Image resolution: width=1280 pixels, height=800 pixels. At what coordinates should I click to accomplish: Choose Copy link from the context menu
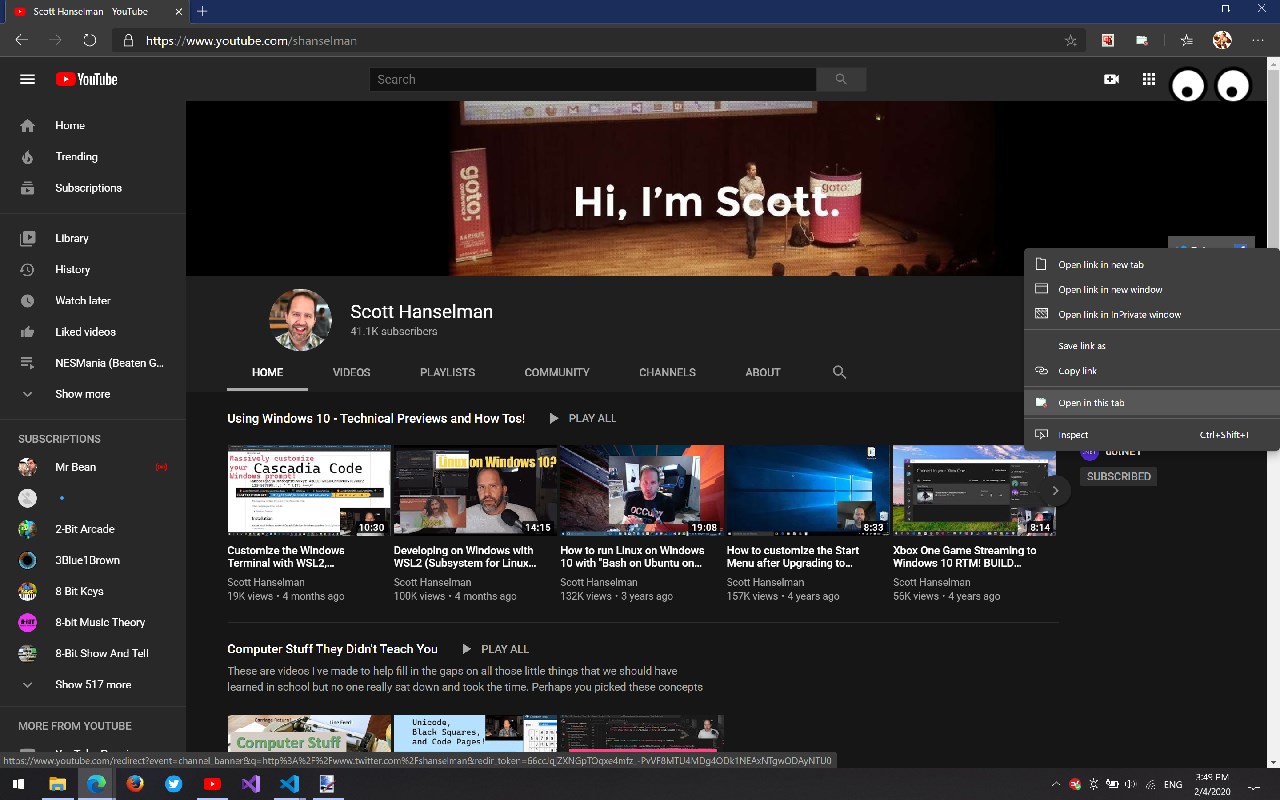1077,371
